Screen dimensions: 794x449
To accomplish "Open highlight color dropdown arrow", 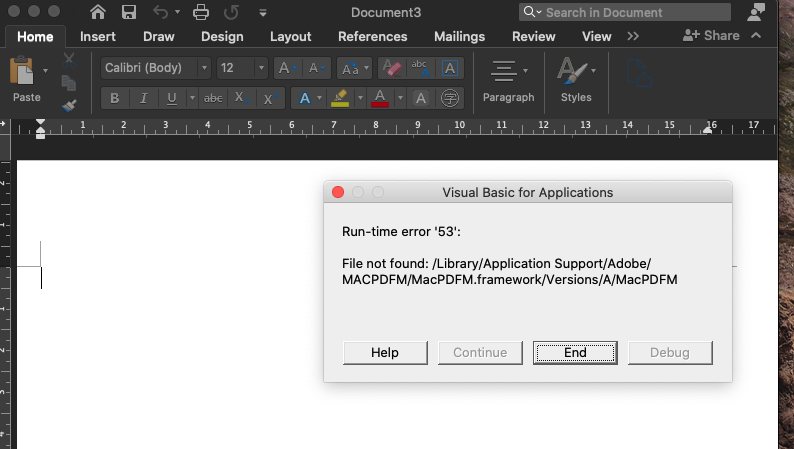I will (x=360, y=98).
